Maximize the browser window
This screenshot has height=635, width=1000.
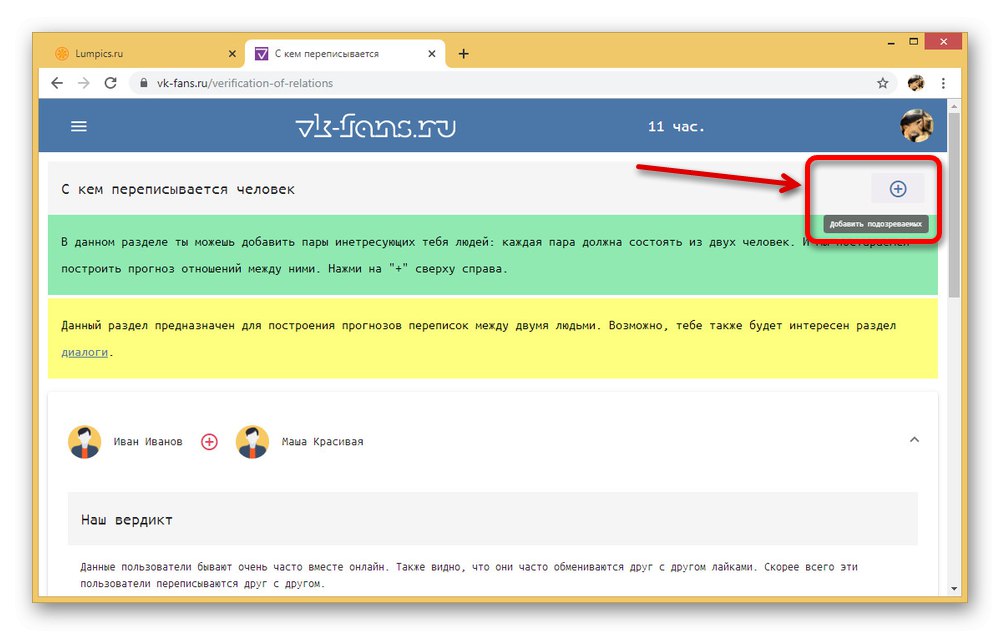point(913,41)
